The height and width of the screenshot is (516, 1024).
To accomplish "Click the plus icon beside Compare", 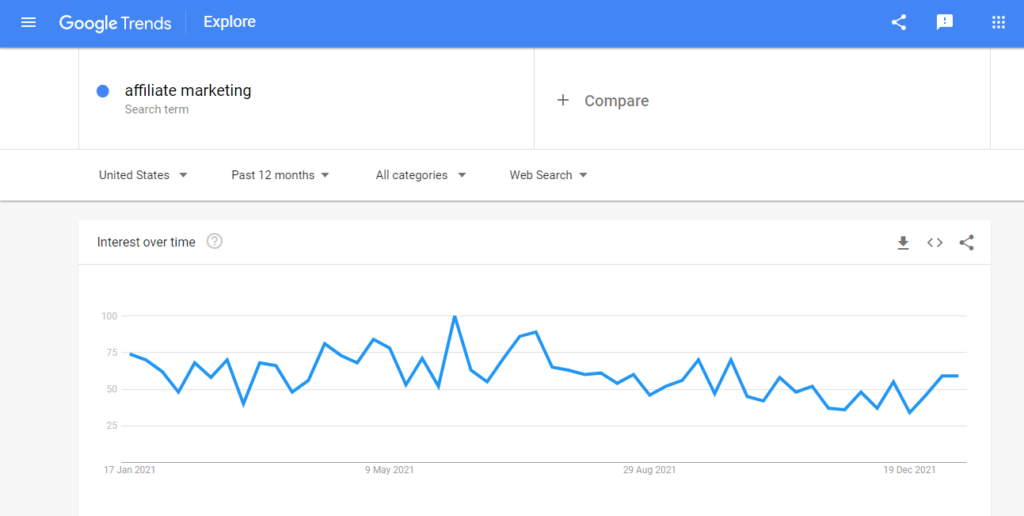I will click(563, 100).
